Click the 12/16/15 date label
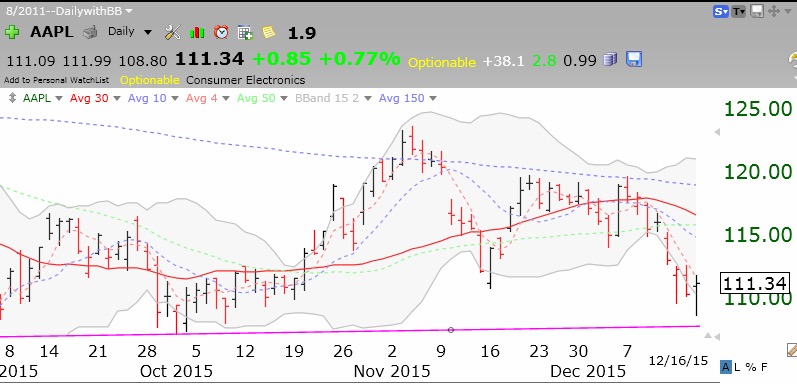This screenshot has width=797, height=384. pyautogui.click(x=679, y=361)
